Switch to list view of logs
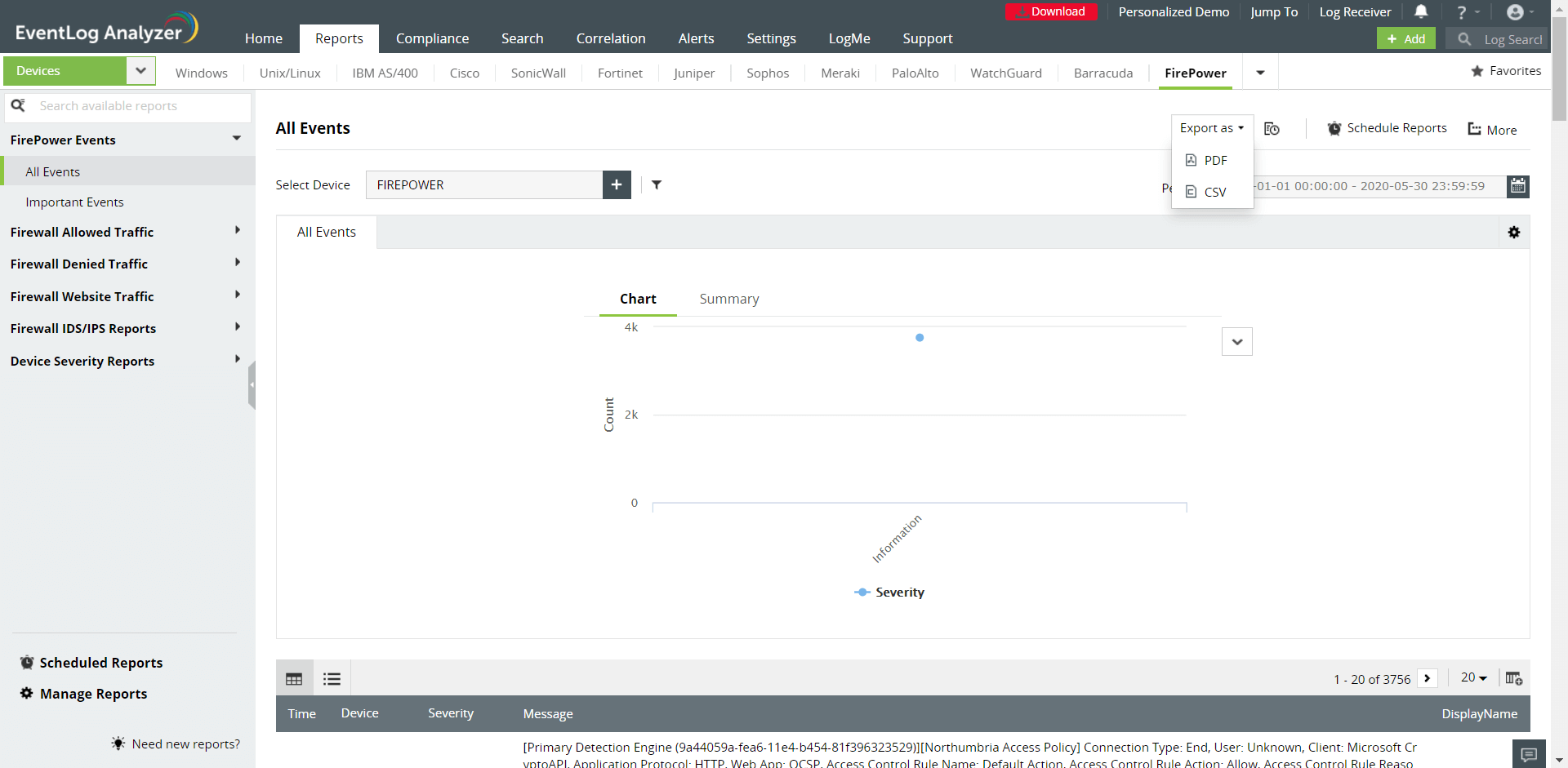The width and height of the screenshot is (1568, 768). tap(332, 678)
